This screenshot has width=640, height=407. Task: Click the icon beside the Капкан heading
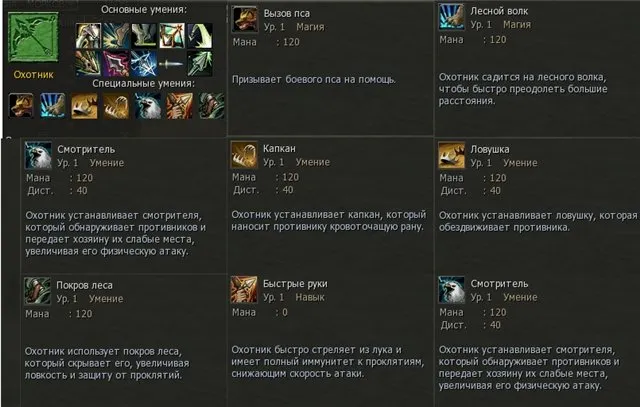pos(244,155)
